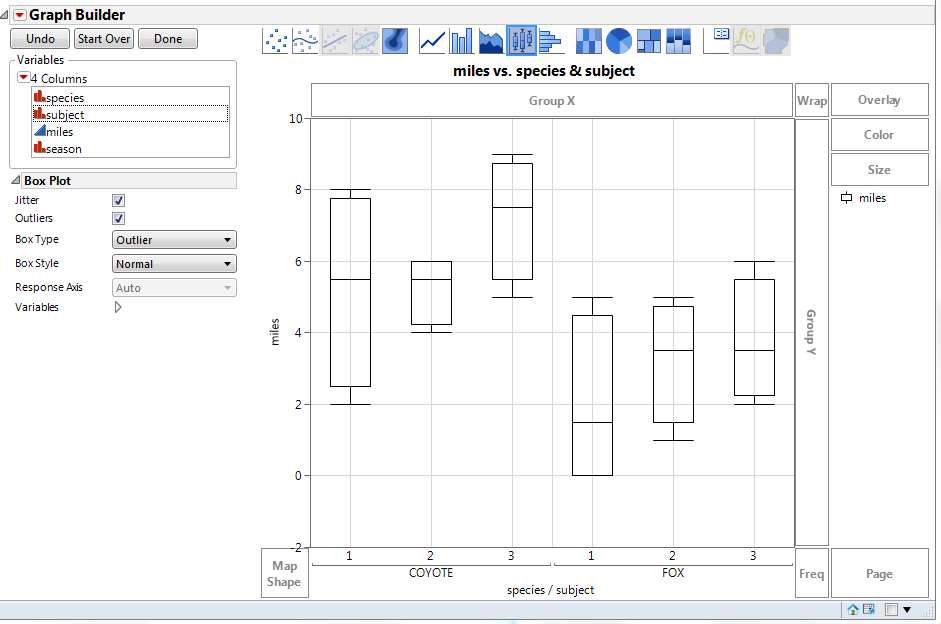Click the miles legend entry text

point(872,198)
